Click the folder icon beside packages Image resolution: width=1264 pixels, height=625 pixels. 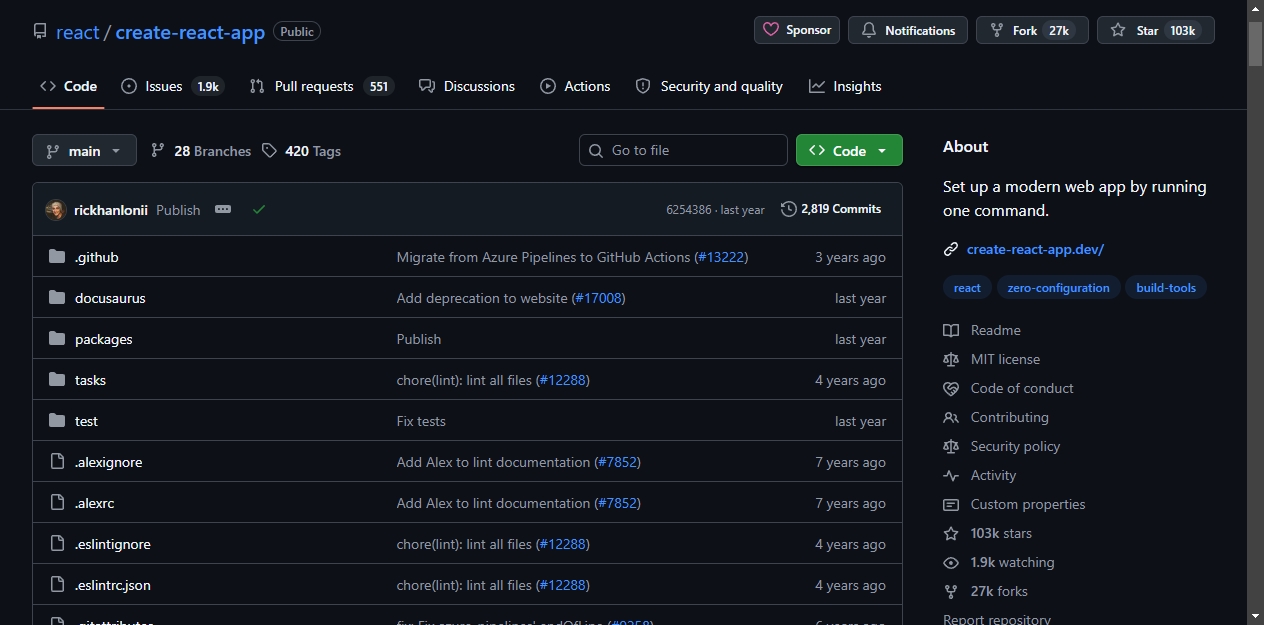57,339
